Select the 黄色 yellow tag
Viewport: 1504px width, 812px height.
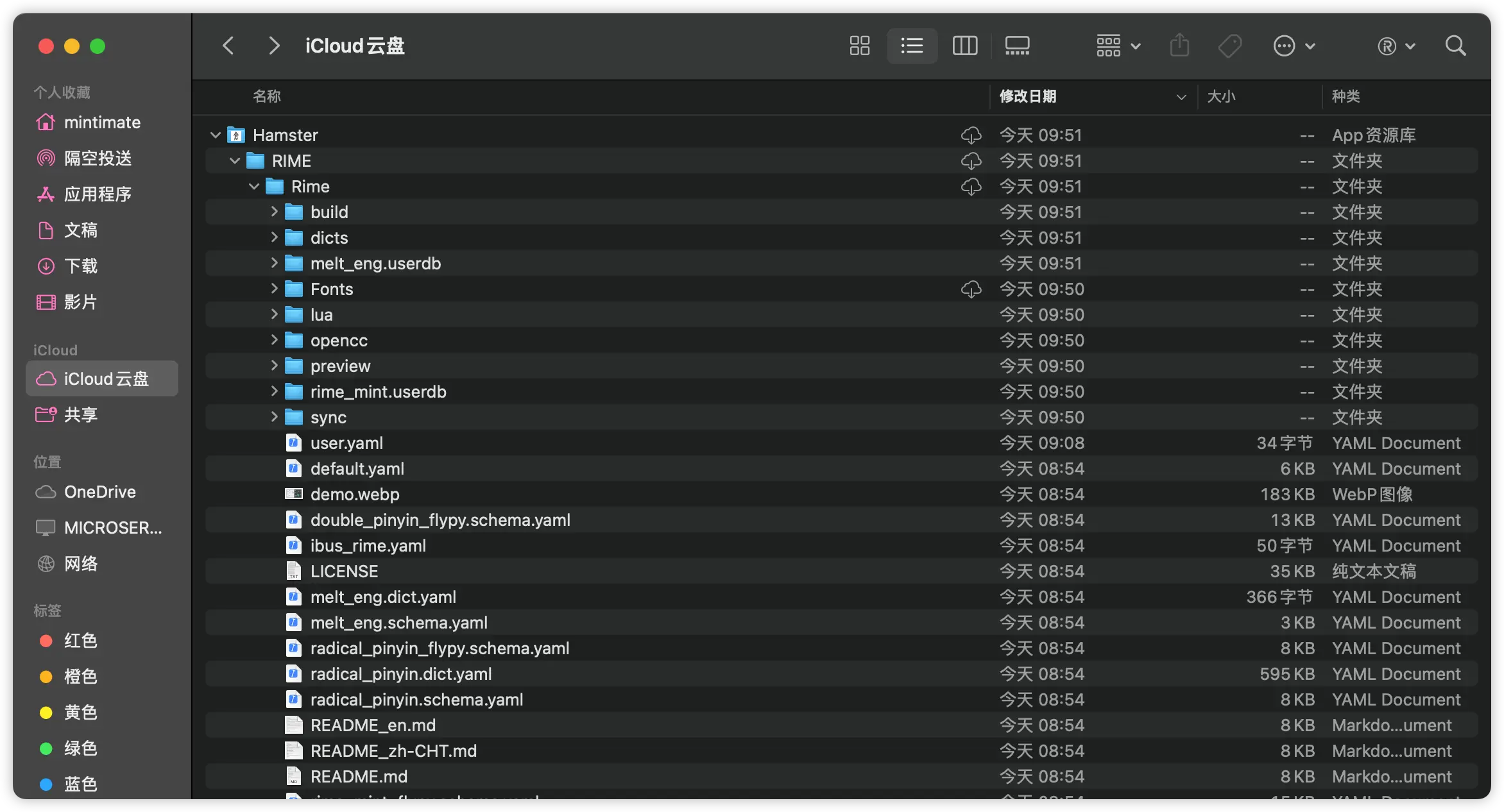102,712
